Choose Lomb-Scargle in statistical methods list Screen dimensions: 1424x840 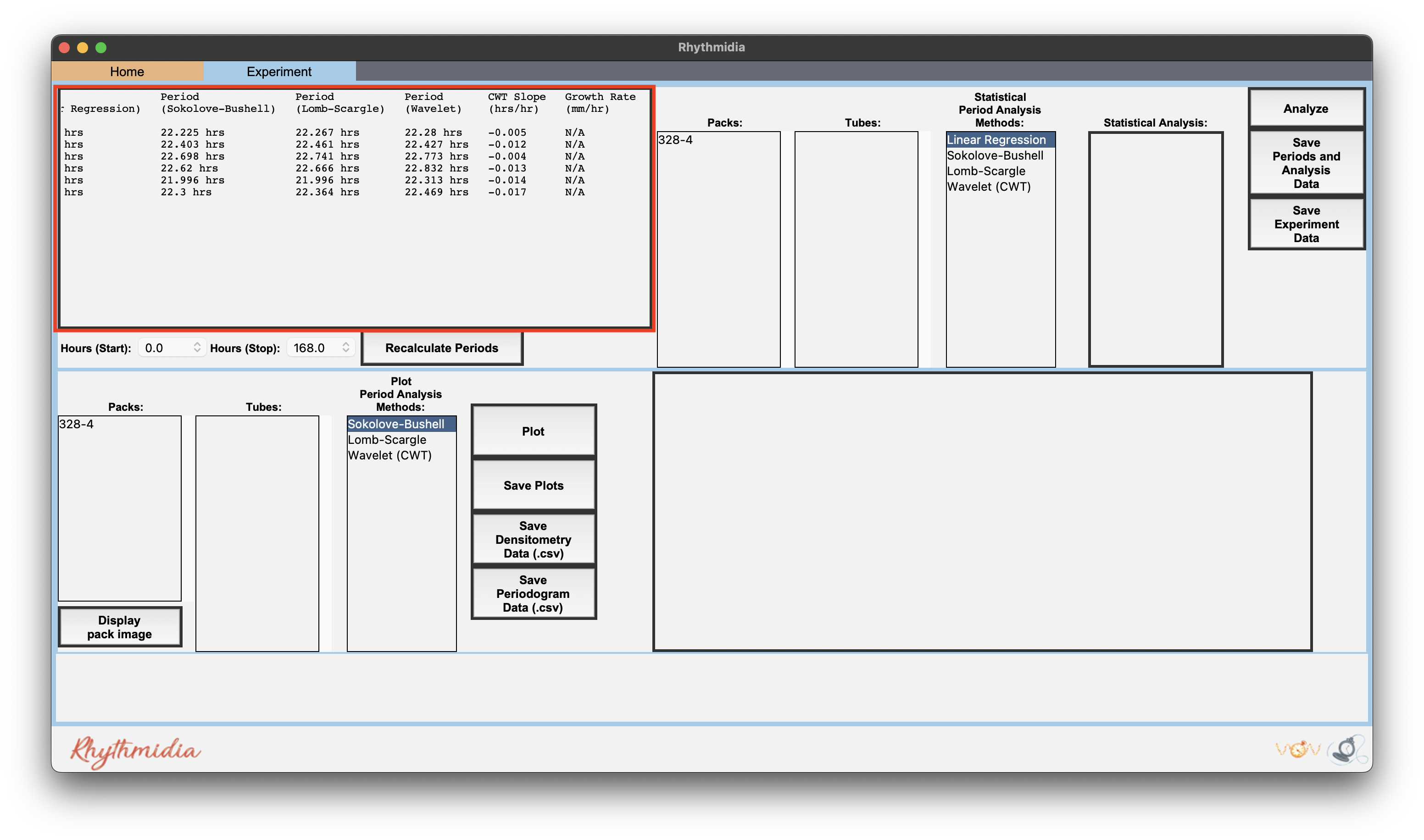coord(1000,171)
